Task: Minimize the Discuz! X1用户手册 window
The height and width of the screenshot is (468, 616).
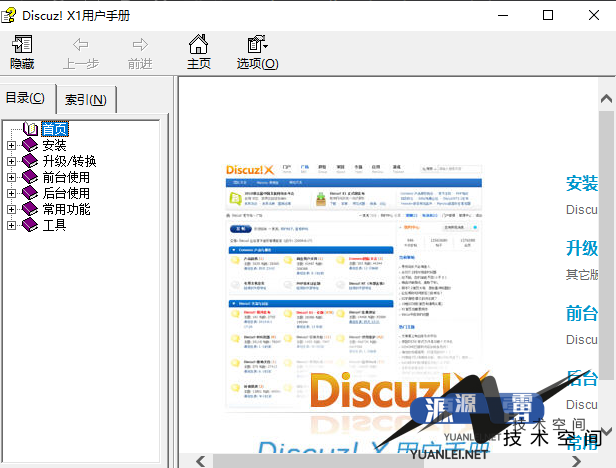Action: [503, 15]
